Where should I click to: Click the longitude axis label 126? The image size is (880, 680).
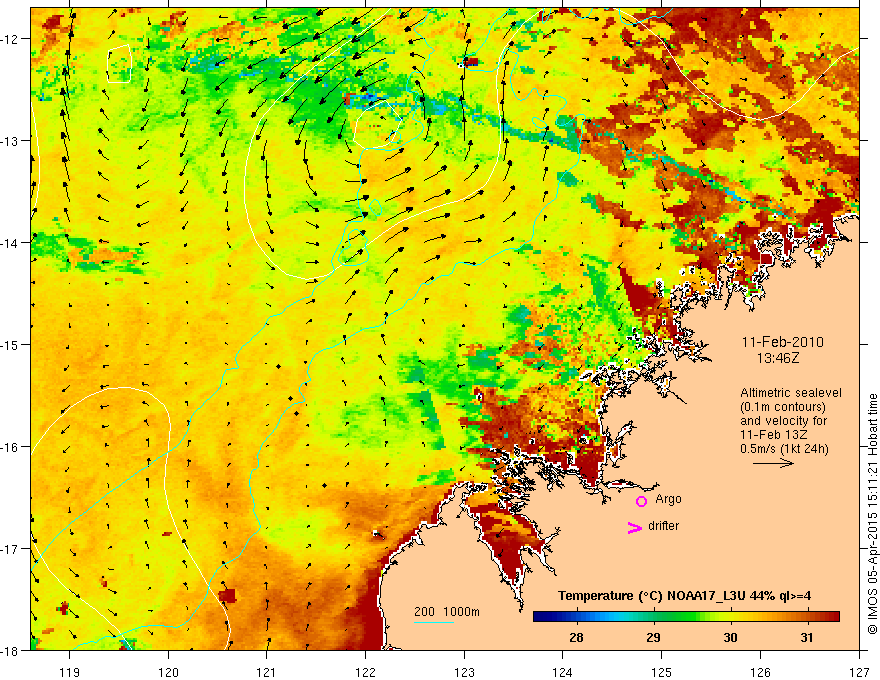pos(760,672)
